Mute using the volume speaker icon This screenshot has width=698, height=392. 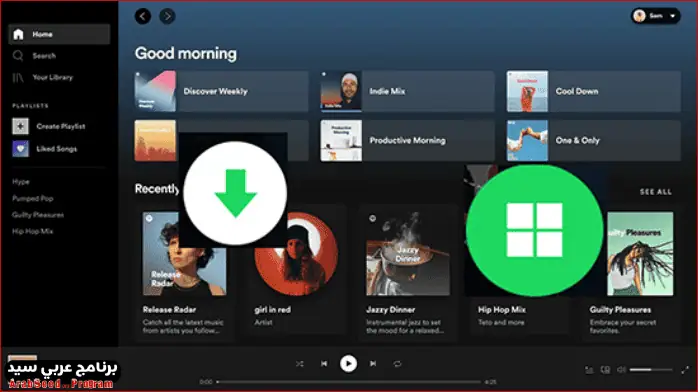621,370
